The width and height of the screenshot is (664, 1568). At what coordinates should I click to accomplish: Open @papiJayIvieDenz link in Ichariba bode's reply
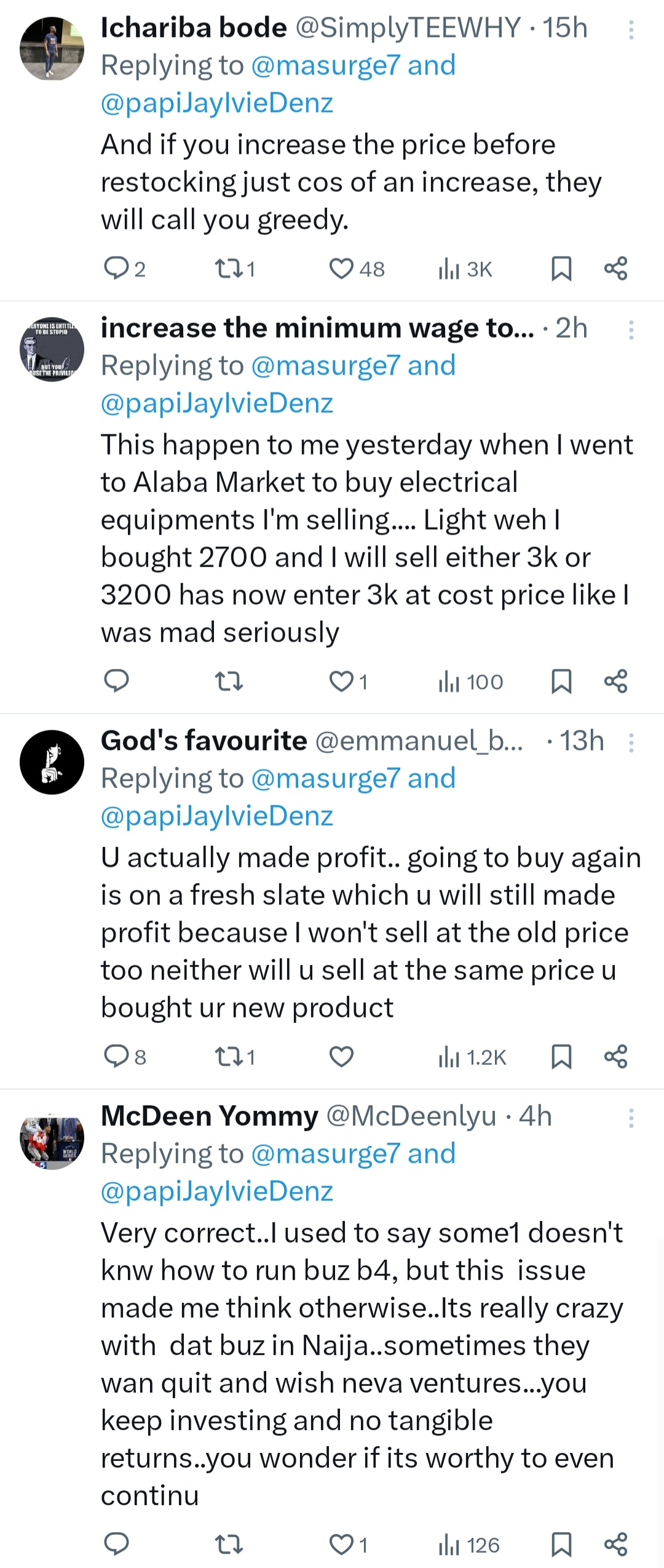[x=216, y=103]
